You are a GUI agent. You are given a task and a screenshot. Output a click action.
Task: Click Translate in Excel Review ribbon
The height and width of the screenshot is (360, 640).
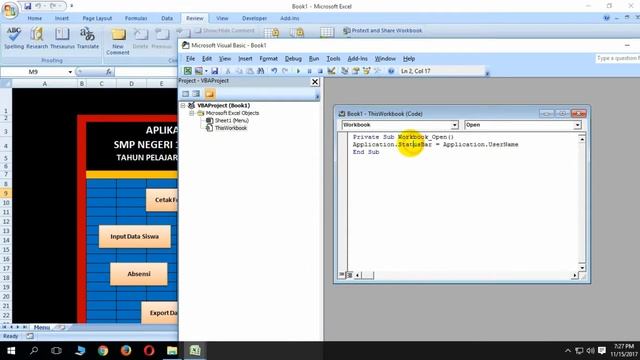click(x=88, y=38)
